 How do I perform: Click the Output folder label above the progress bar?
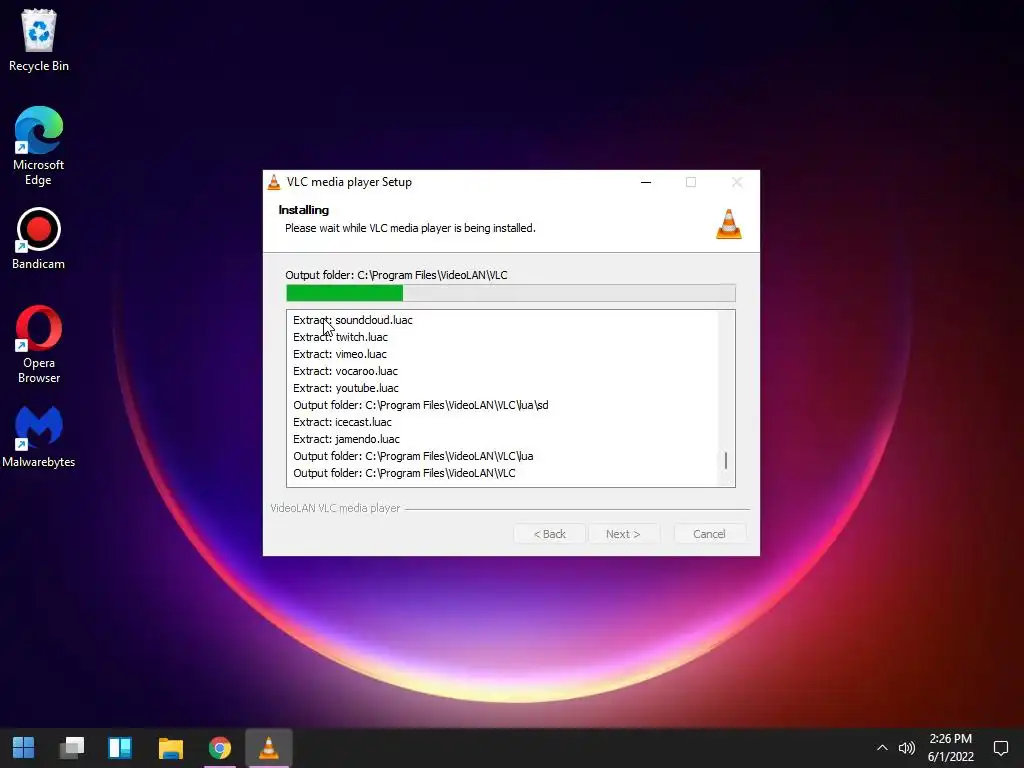click(x=396, y=275)
